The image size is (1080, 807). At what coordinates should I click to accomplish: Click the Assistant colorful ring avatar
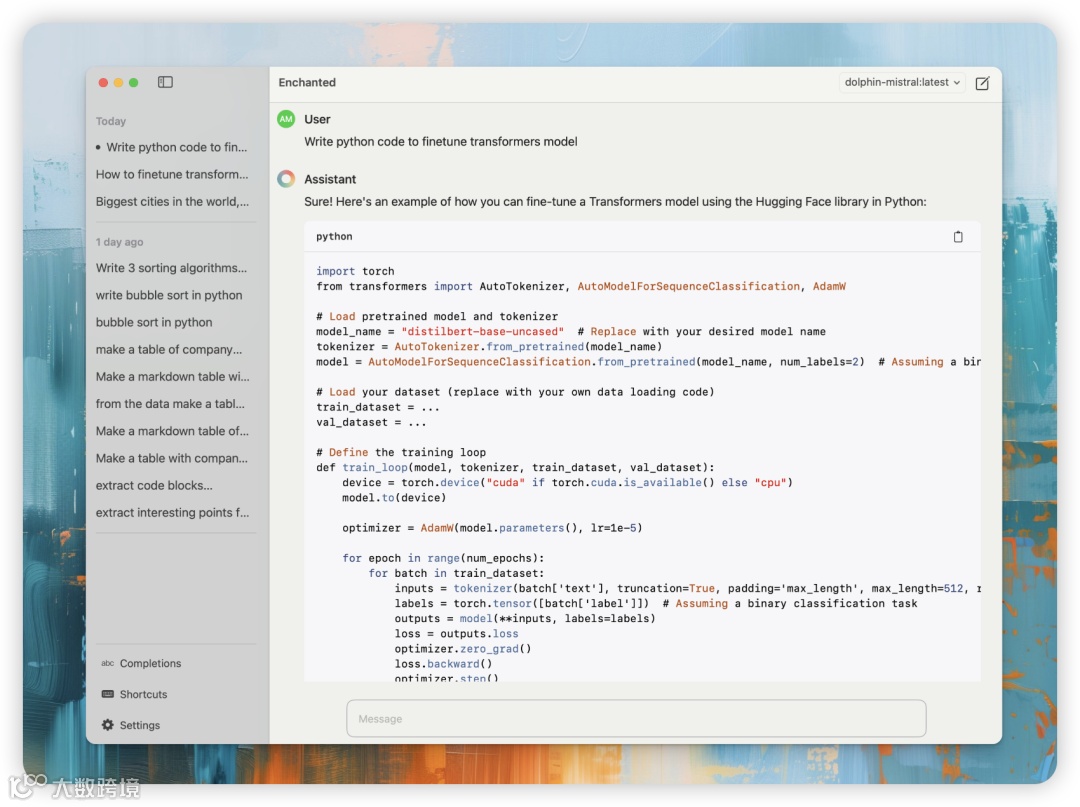click(286, 179)
